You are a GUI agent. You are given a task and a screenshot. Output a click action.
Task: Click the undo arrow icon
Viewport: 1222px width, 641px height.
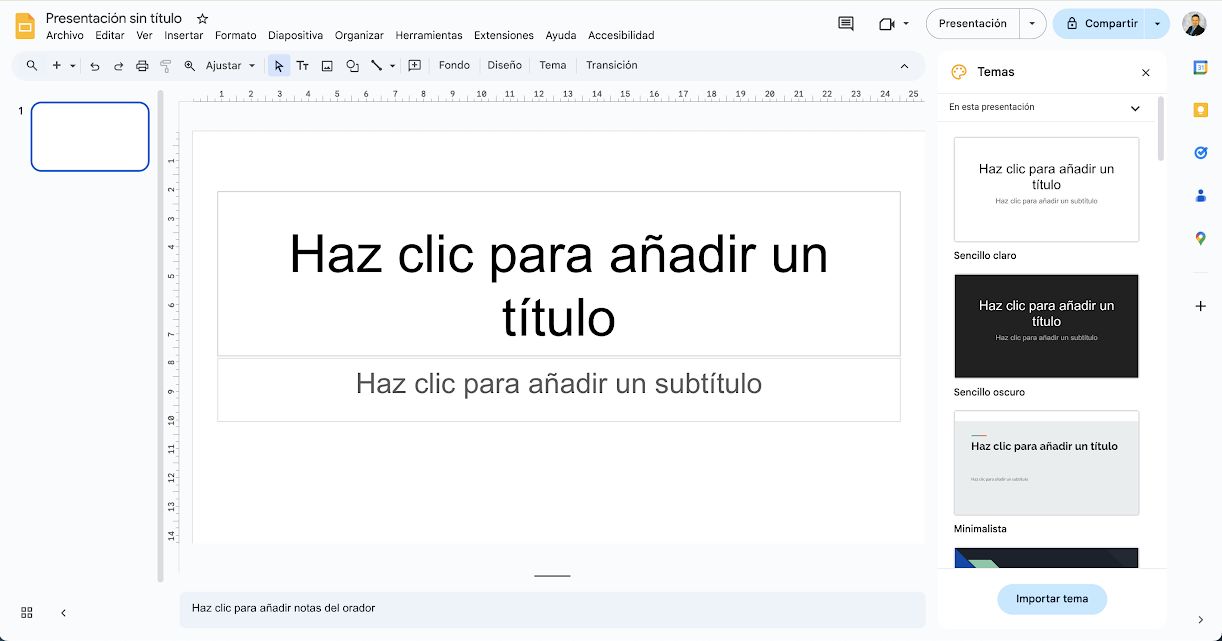coord(95,66)
